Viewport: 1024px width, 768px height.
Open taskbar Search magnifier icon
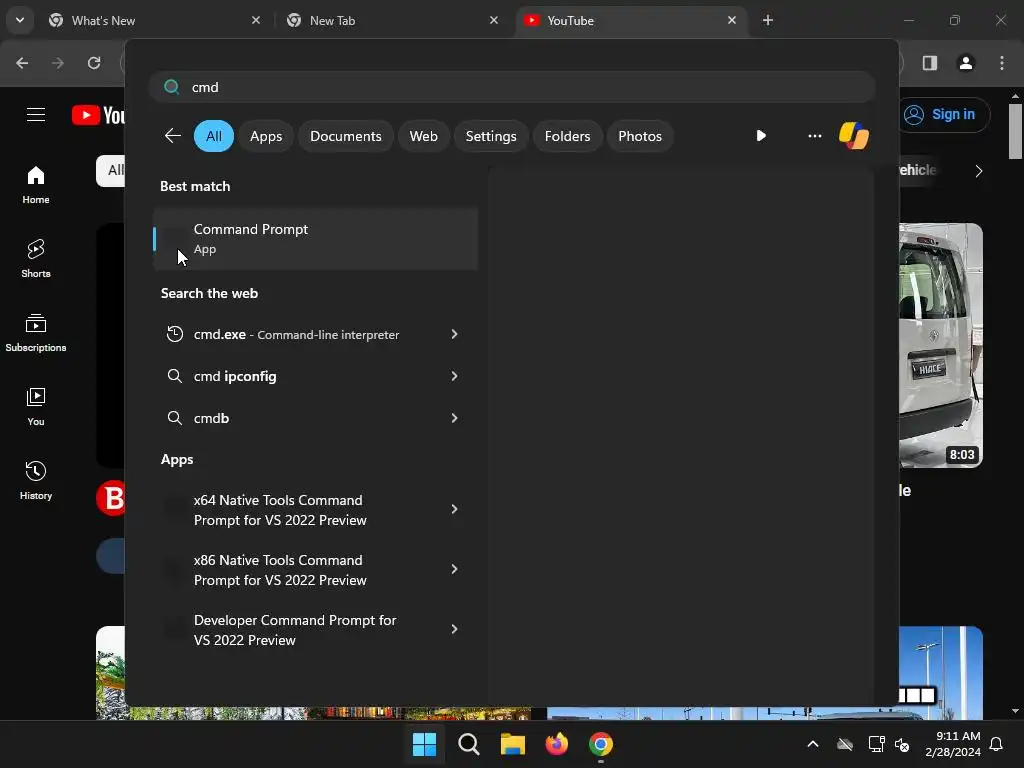[x=468, y=744]
